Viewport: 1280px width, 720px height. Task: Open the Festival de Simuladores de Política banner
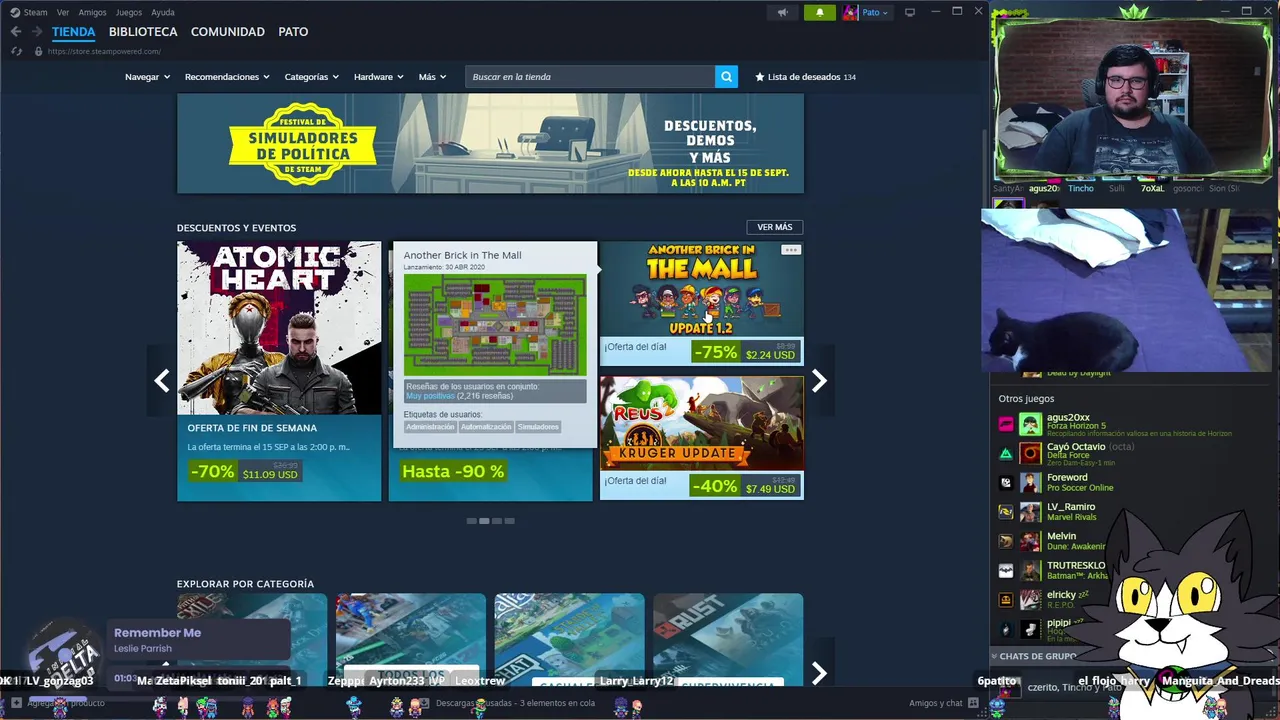point(490,143)
